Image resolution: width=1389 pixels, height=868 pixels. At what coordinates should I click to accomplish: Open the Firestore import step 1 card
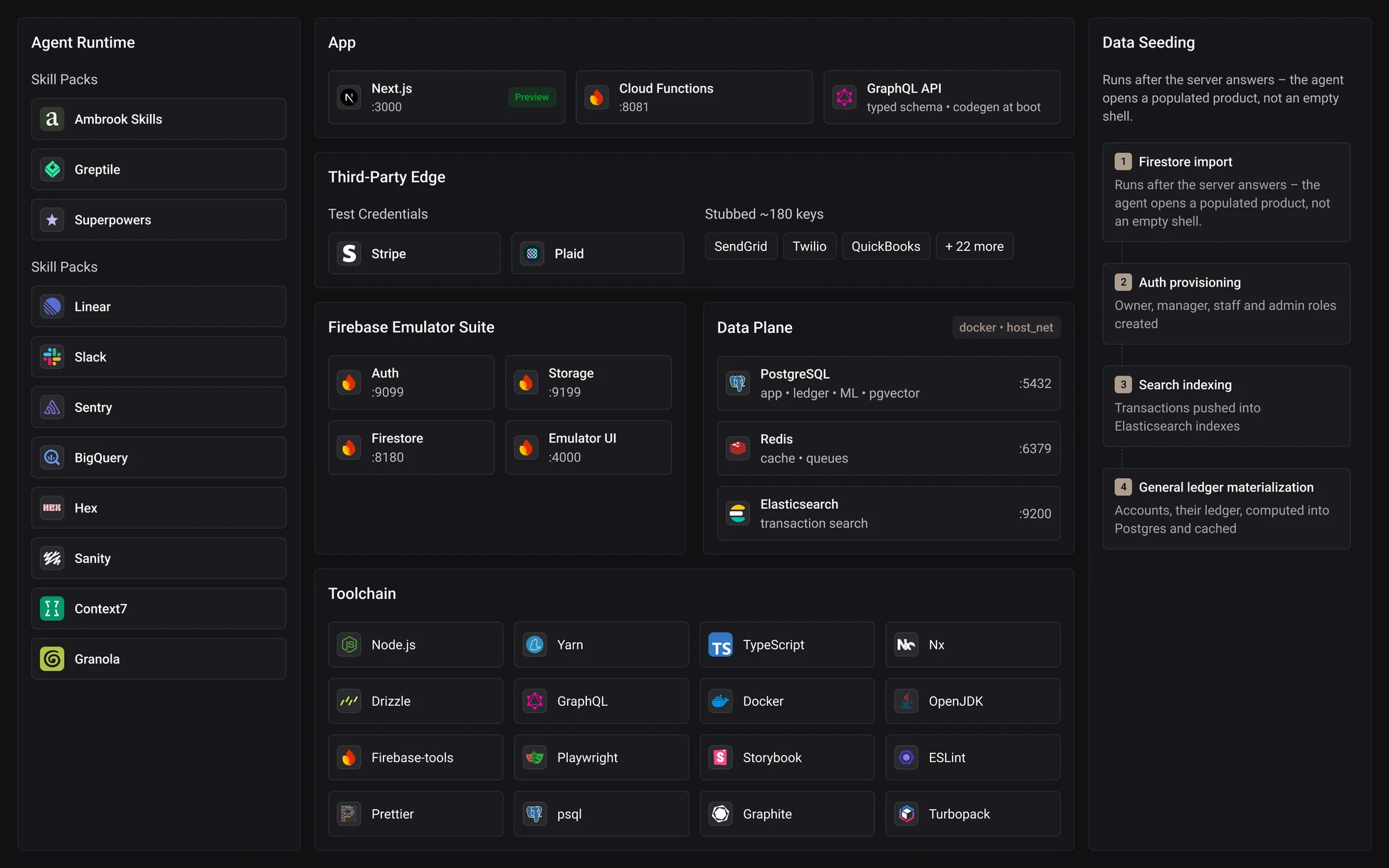1226,192
